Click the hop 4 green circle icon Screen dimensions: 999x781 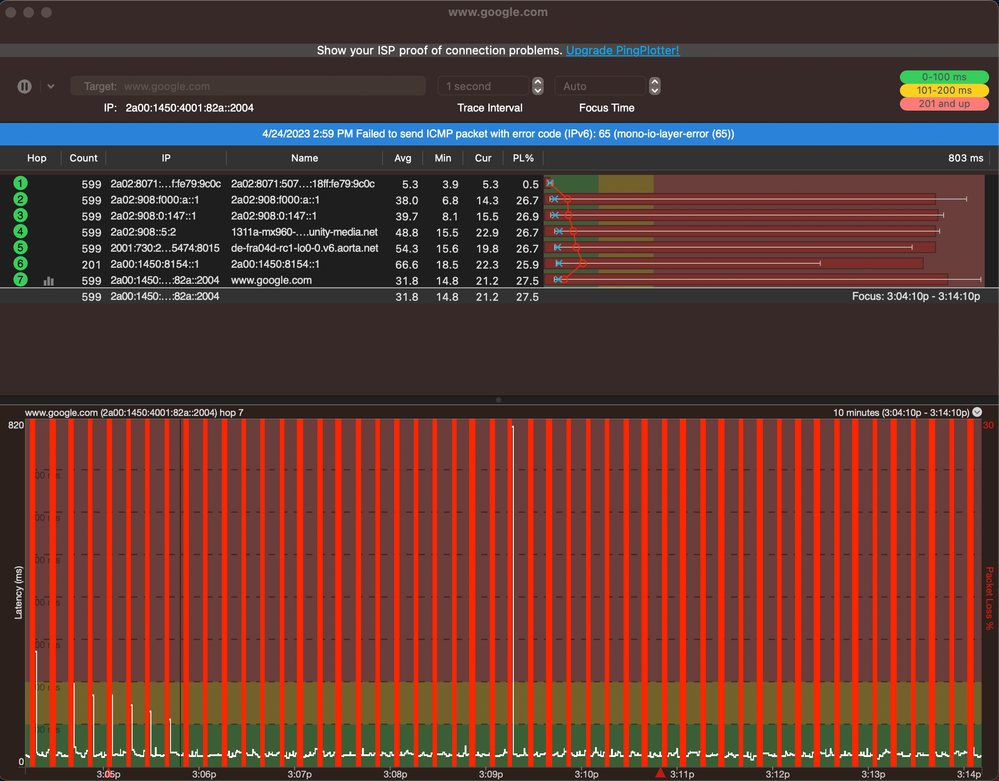(21, 232)
